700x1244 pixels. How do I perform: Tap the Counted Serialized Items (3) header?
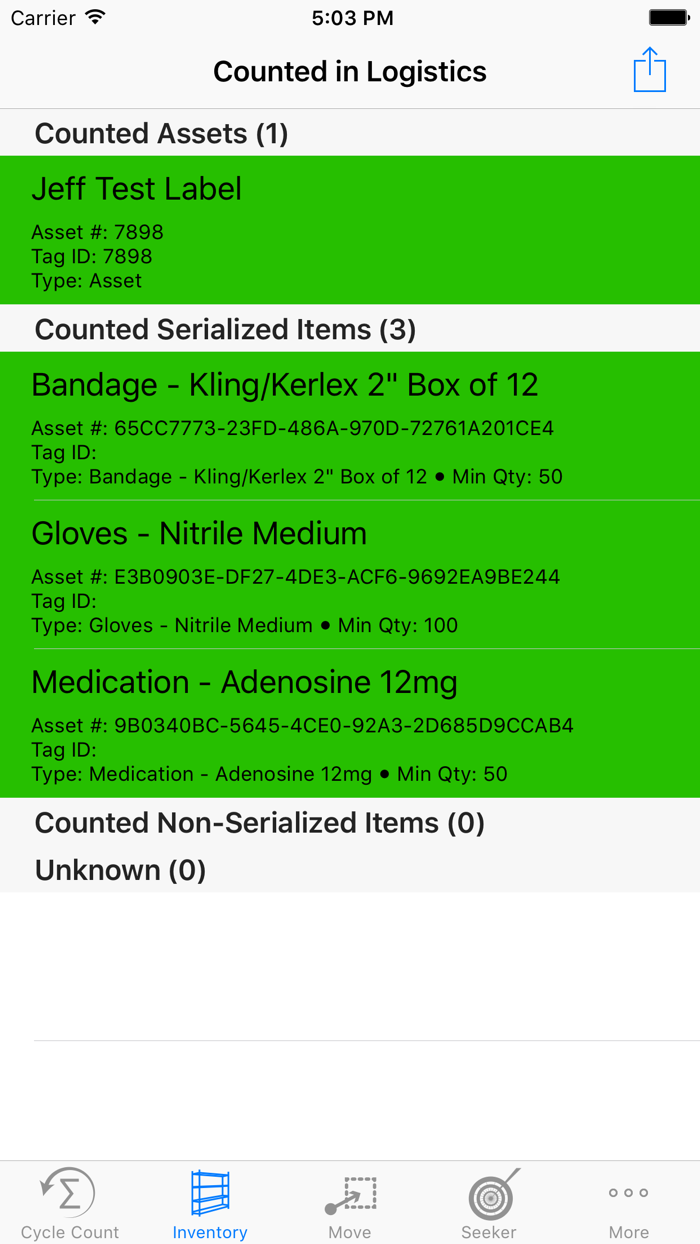point(225,330)
